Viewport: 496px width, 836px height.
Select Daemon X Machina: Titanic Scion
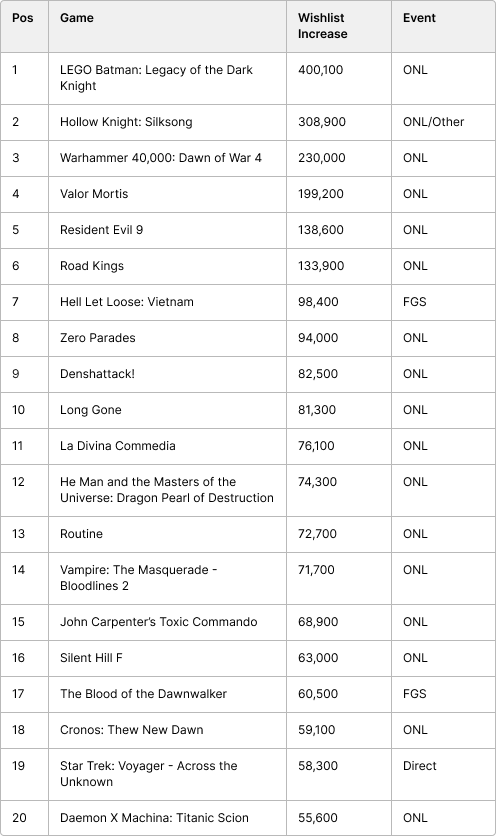[154, 818]
